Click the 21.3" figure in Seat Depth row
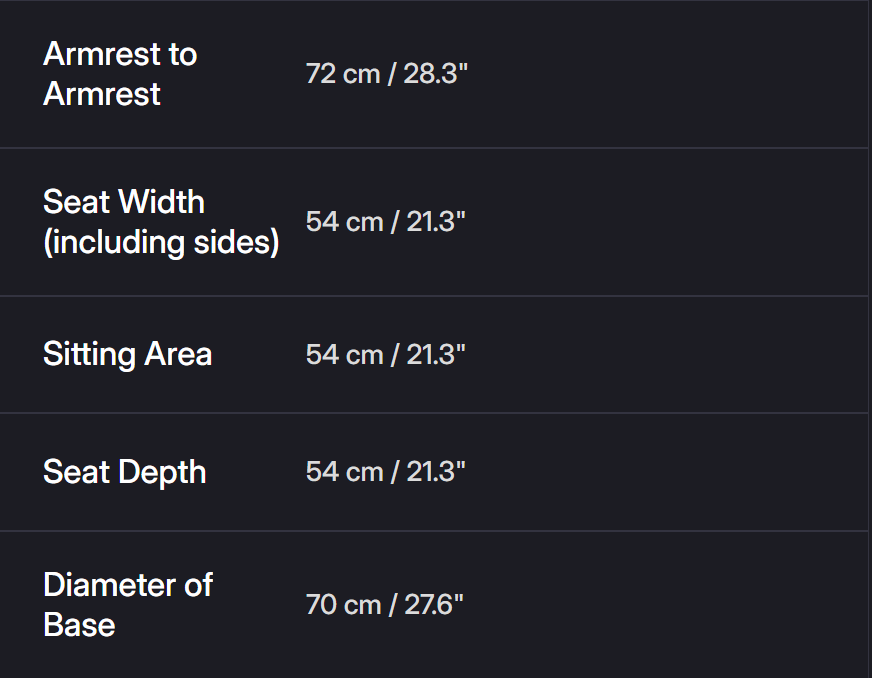 click(436, 472)
